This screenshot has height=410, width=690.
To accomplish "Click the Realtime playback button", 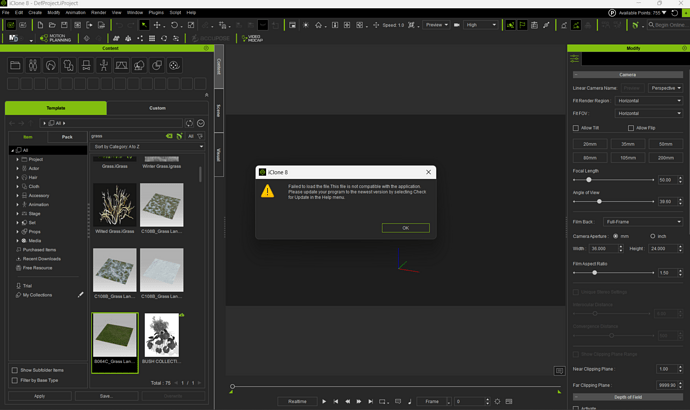I will (297, 401).
